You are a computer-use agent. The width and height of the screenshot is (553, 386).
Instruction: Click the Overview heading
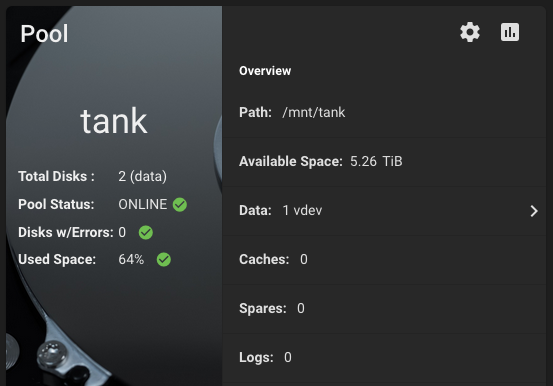point(265,71)
